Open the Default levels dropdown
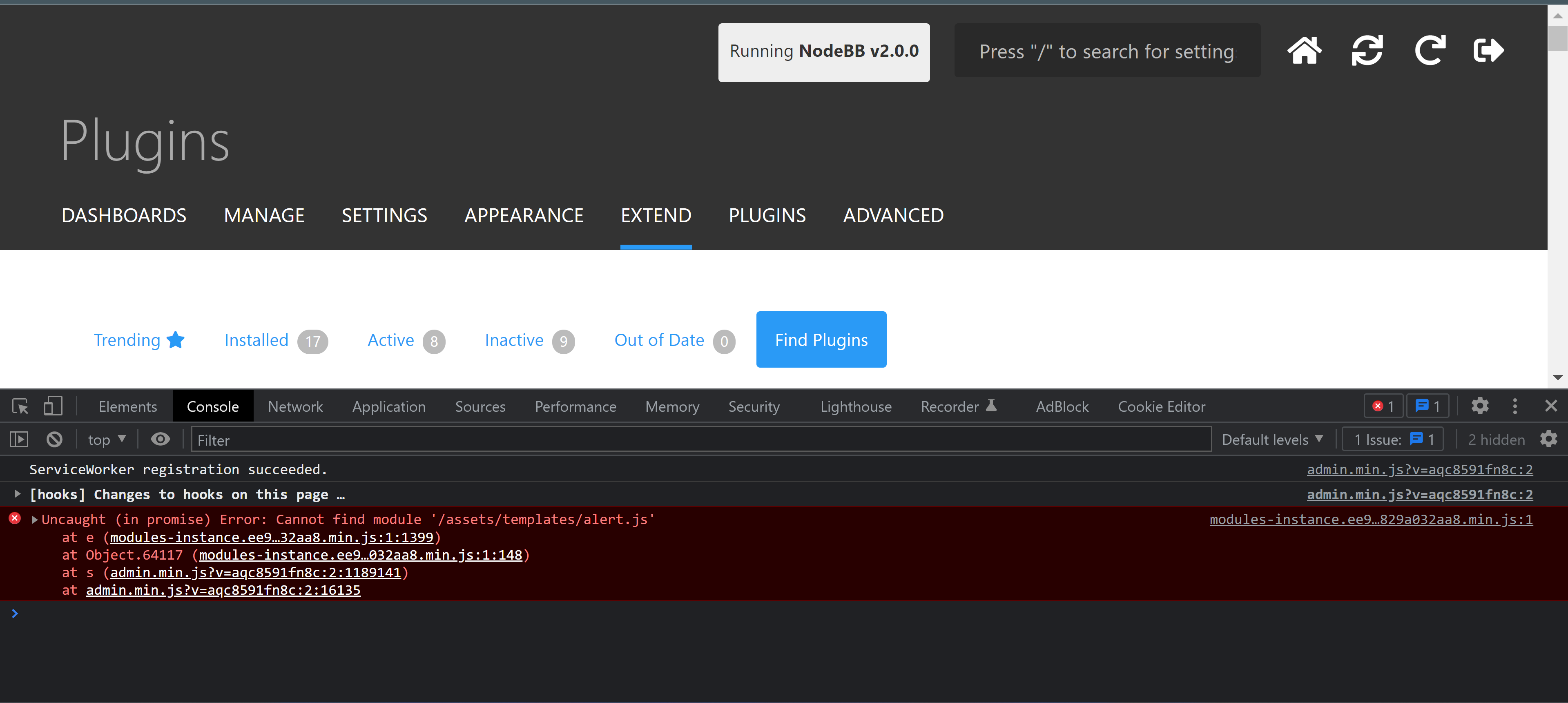Screen dimensions: 1568x703 coord(1272,440)
